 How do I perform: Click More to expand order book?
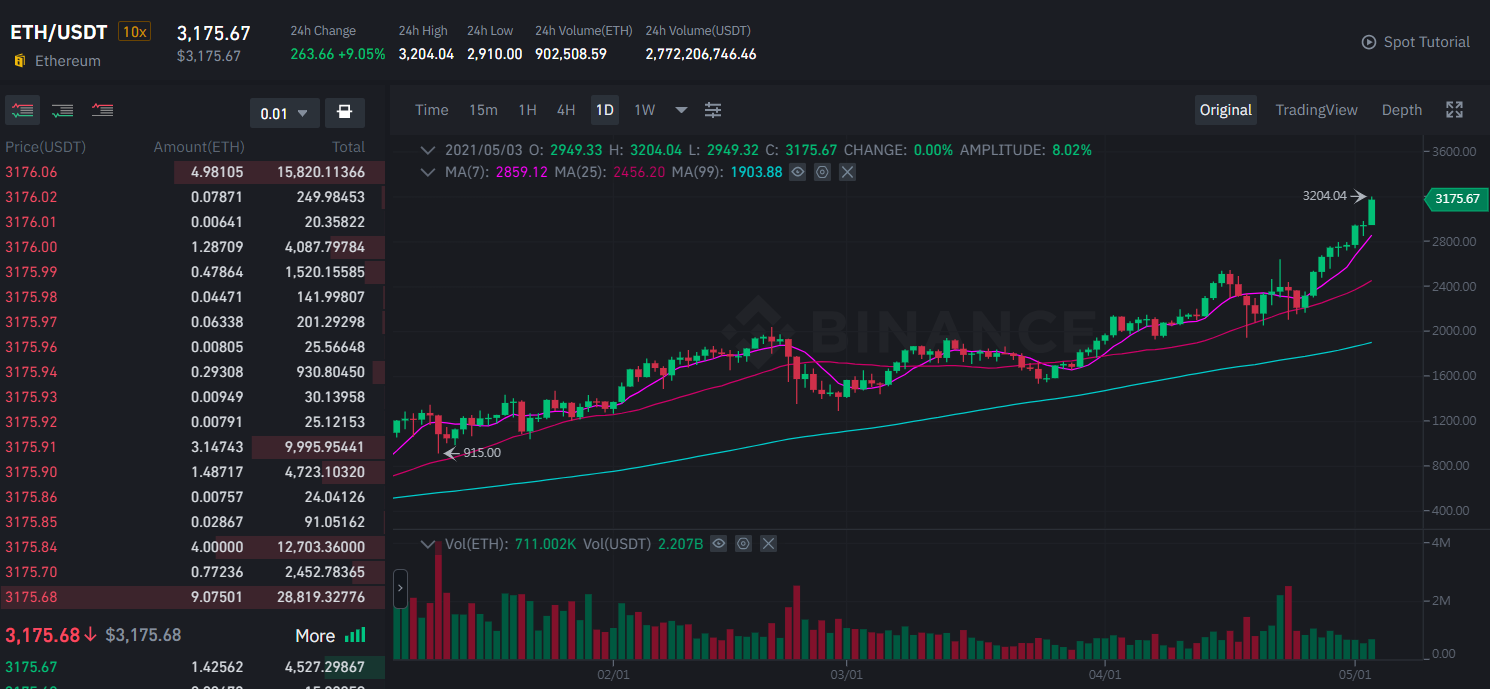click(x=315, y=635)
